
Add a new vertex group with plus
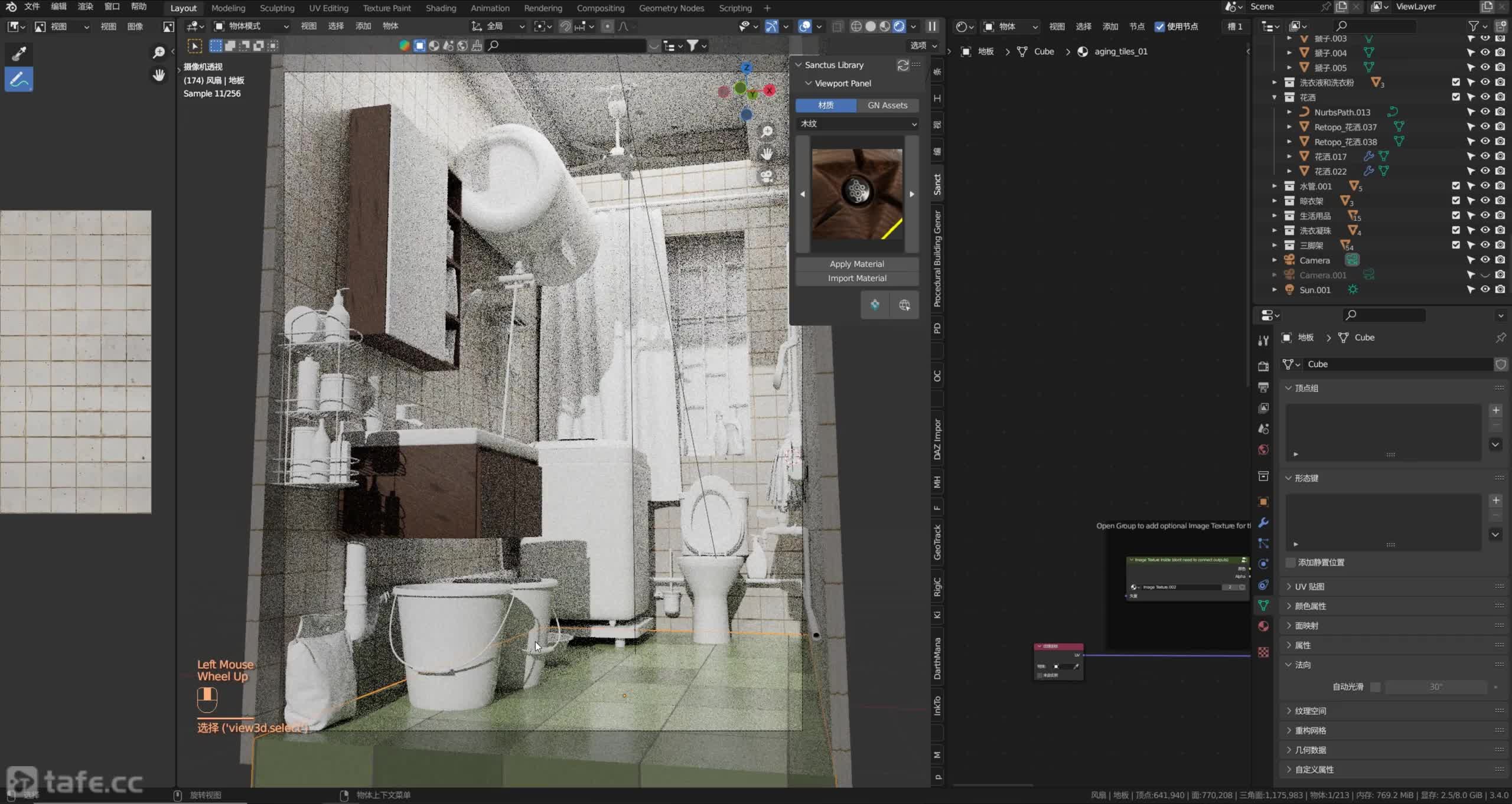pos(1495,411)
